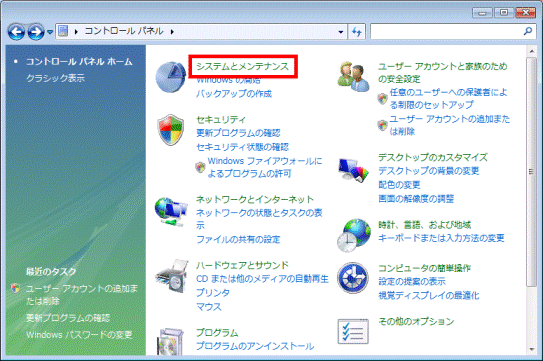Open ネットワークとインターネット heading
Image resolution: width=543 pixels, height=361 pixels.
coord(255,199)
